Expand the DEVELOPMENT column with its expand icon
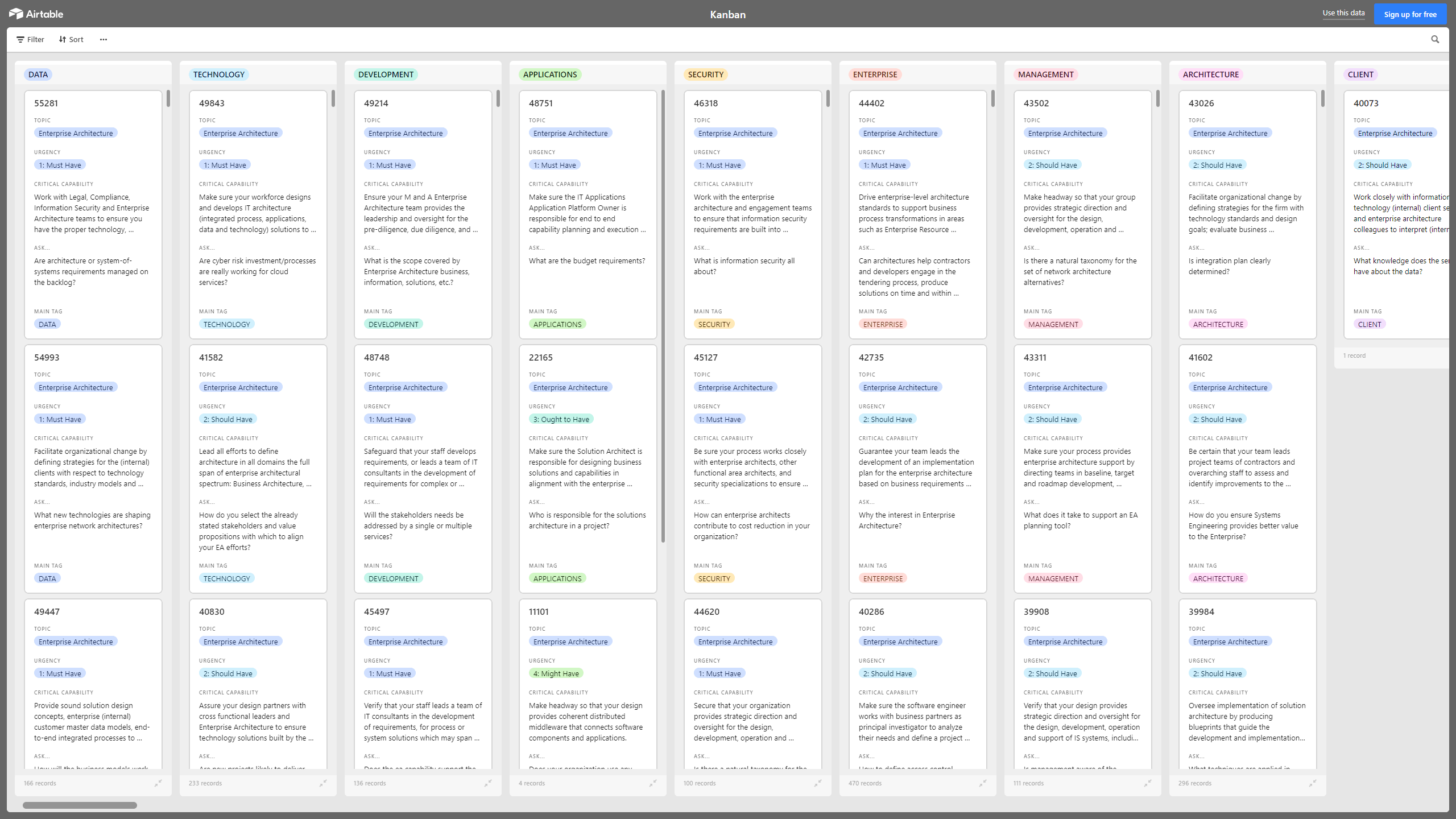The image size is (1456, 819). 488,783
